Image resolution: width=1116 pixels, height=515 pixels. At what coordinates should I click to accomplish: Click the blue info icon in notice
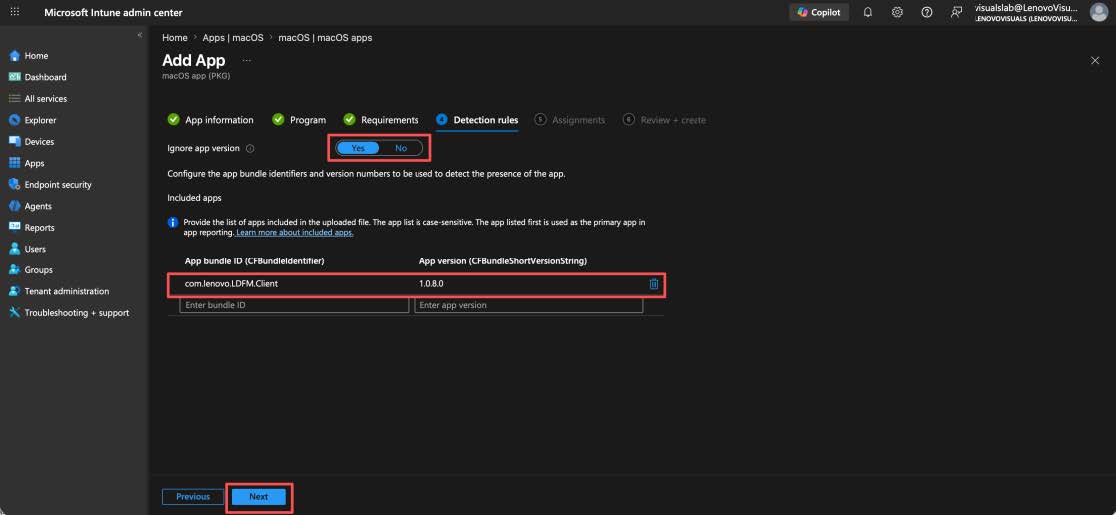[x=173, y=222]
